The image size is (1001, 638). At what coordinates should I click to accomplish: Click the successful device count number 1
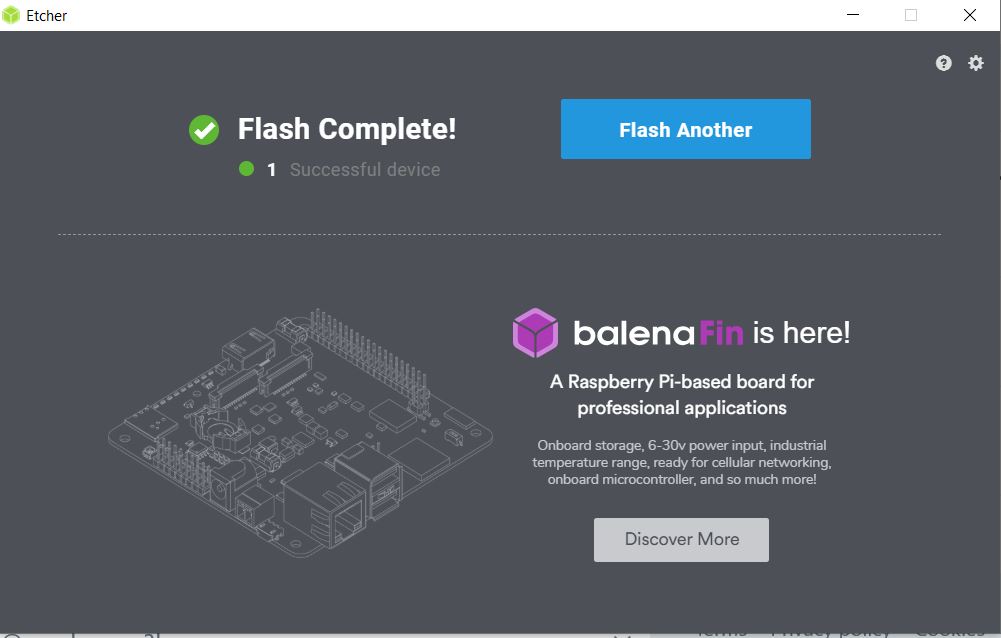(271, 170)
